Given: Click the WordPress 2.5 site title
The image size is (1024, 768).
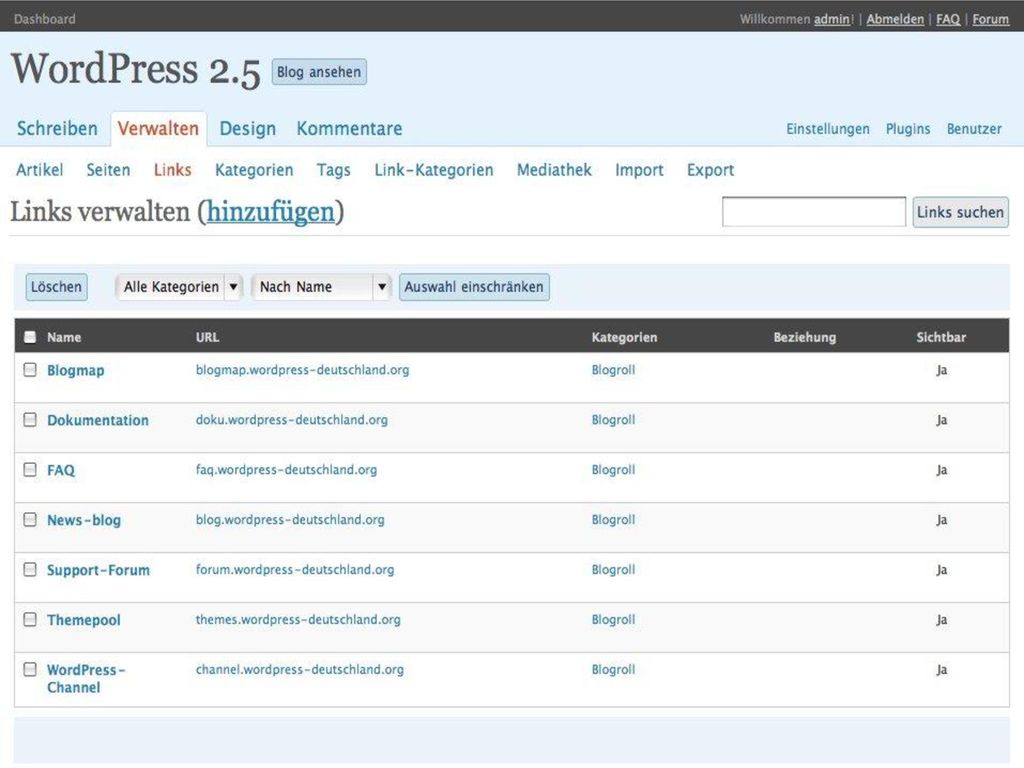Looking at the screenshot, I should (136, 69).
